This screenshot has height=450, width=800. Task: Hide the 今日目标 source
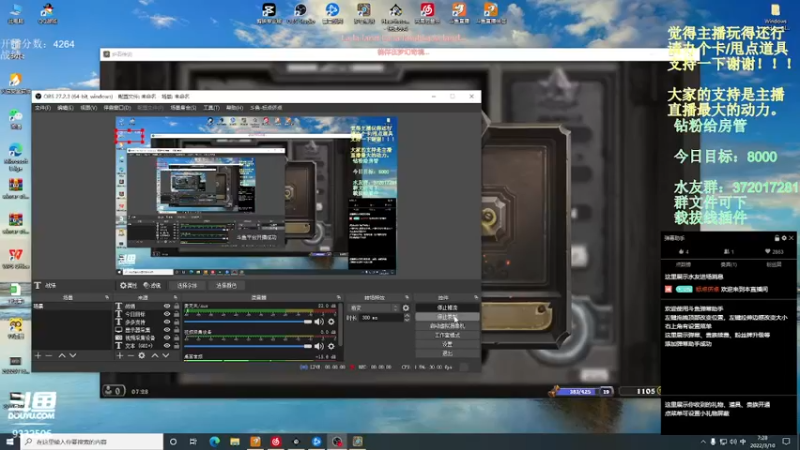tap(167, 314)
